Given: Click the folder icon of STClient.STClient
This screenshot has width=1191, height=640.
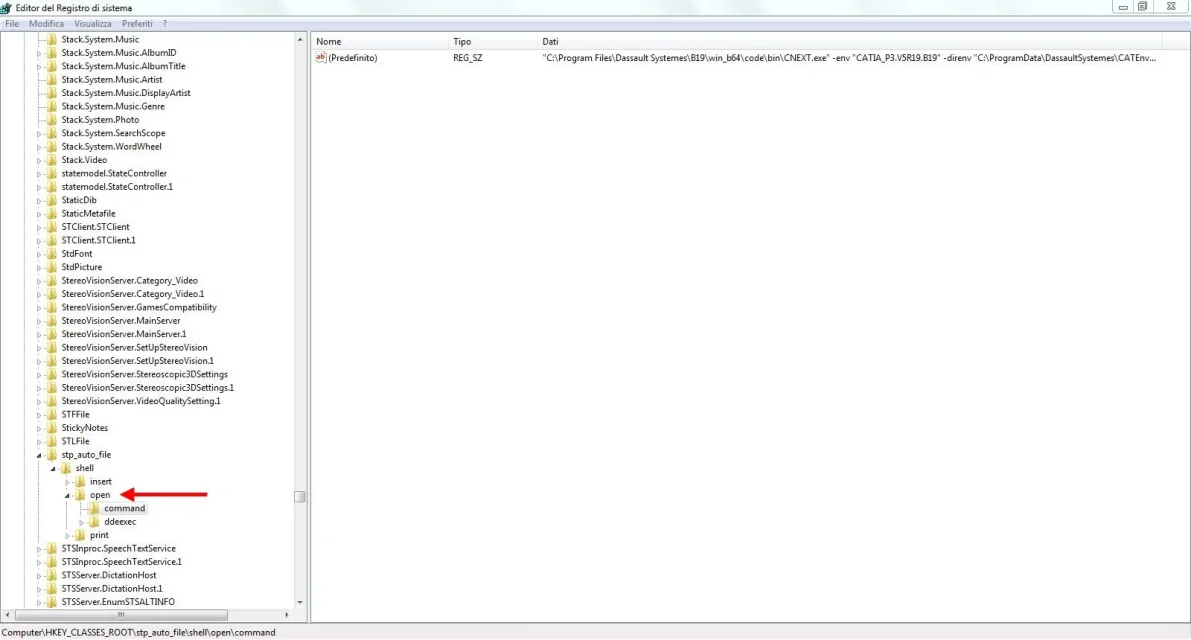Looking at the screenshot, I should (x=52, y=227).
